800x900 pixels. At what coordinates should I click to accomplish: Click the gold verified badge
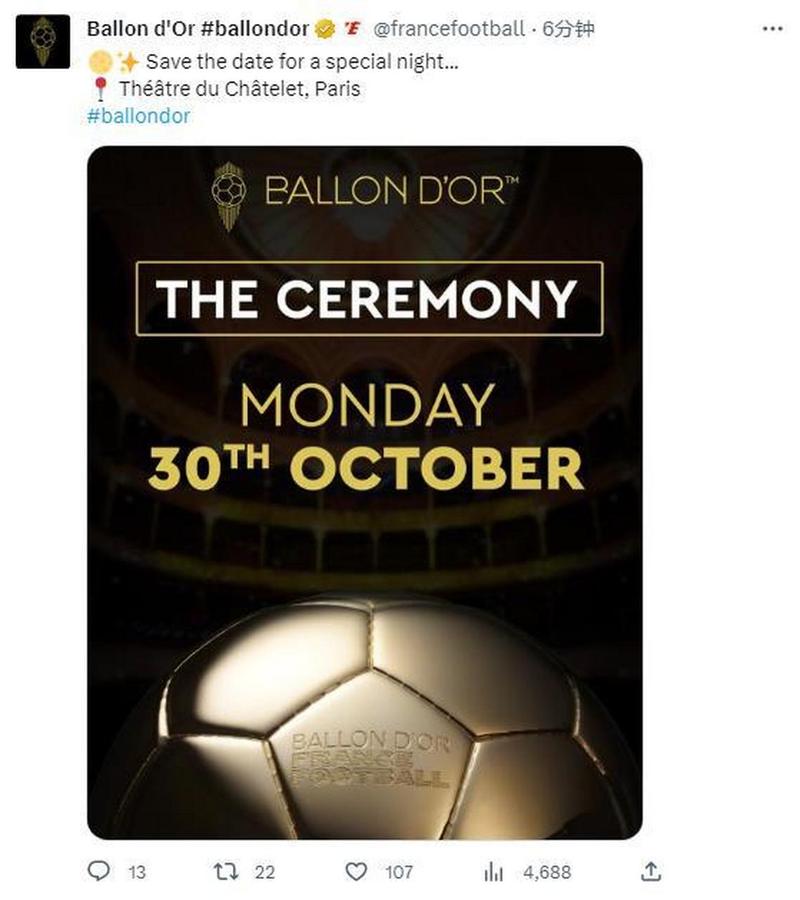(325, 29)
